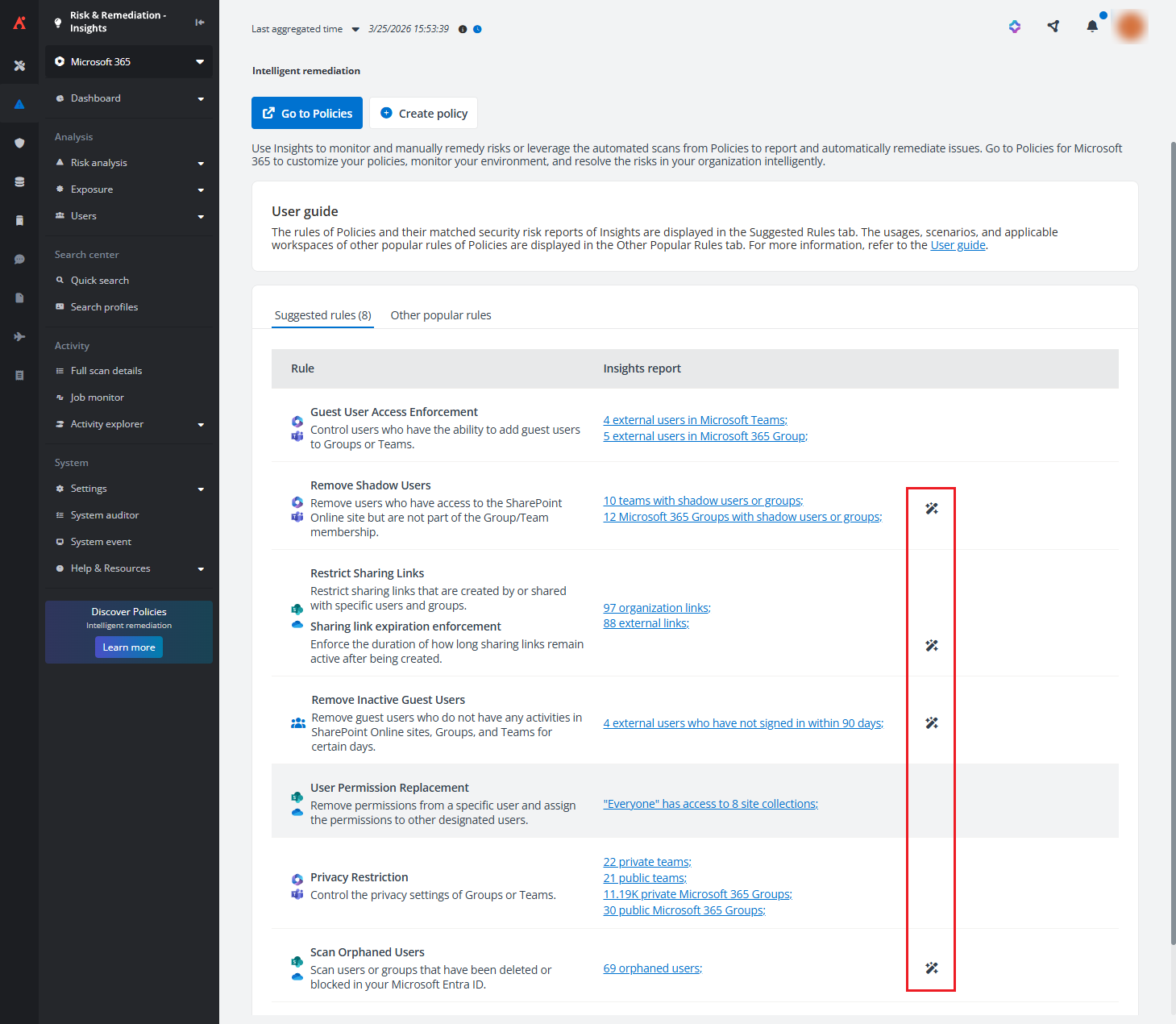Click the AI assistant sparkle icon in header
Screen dimensions: 1176x1024
[x=1014, y=27]
